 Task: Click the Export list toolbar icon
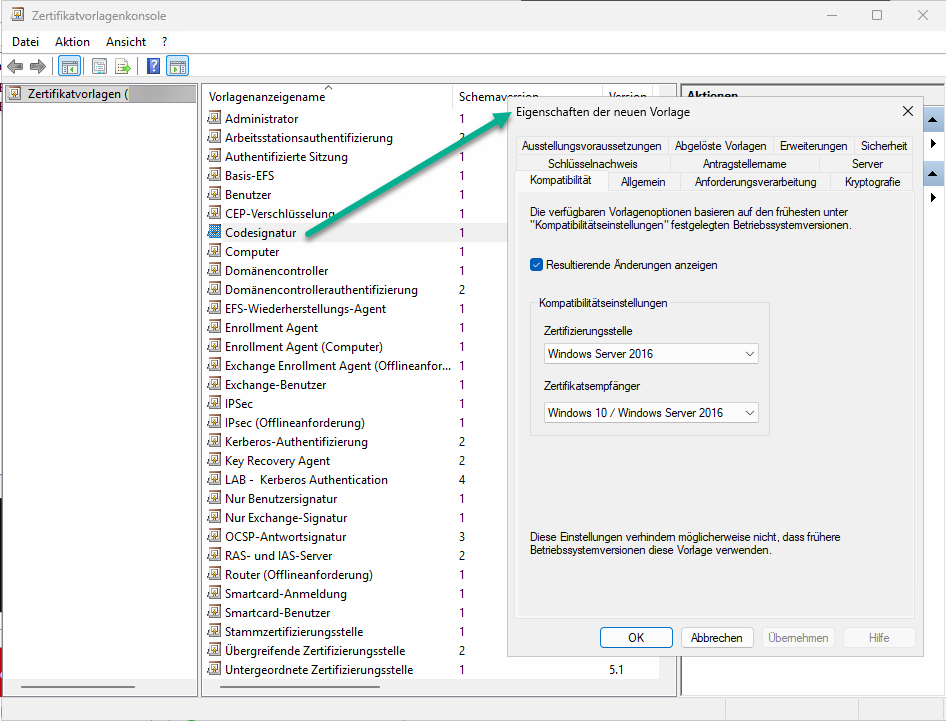123,67
